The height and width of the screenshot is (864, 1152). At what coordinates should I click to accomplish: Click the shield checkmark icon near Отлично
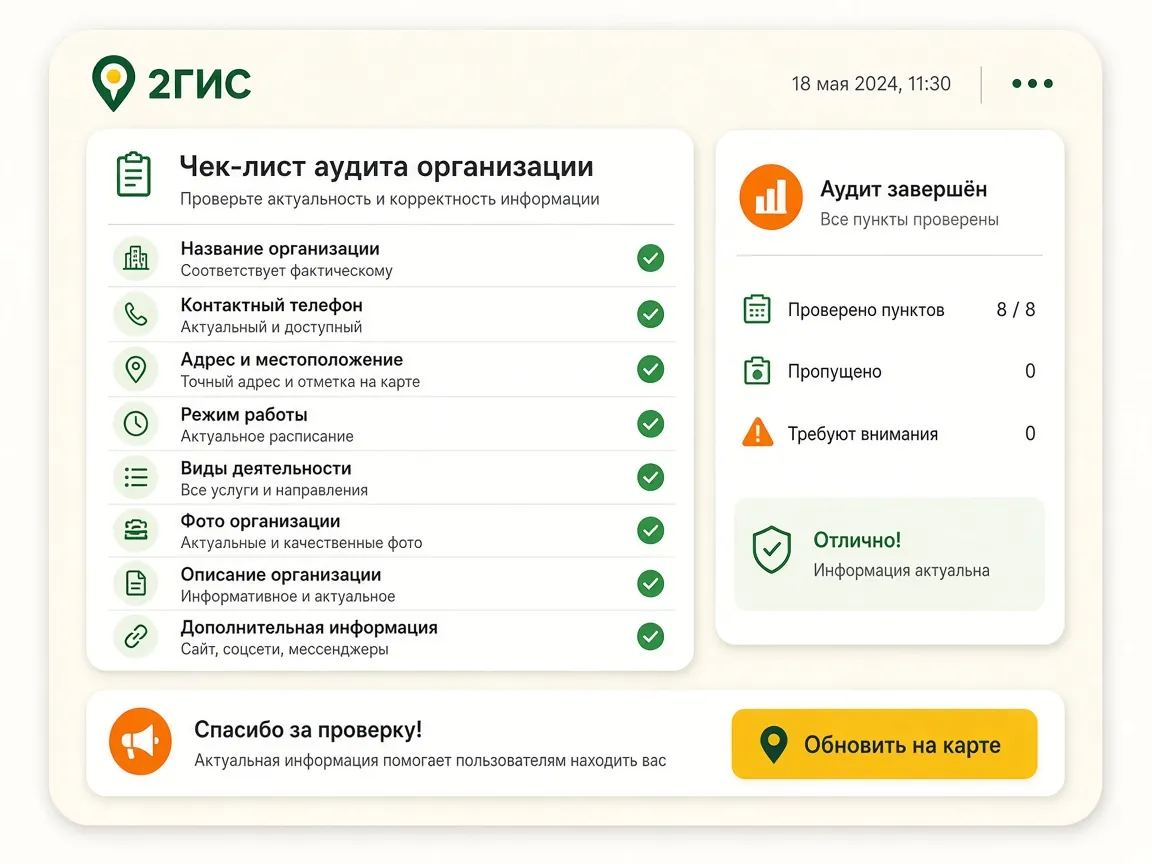tap(771, 550)
